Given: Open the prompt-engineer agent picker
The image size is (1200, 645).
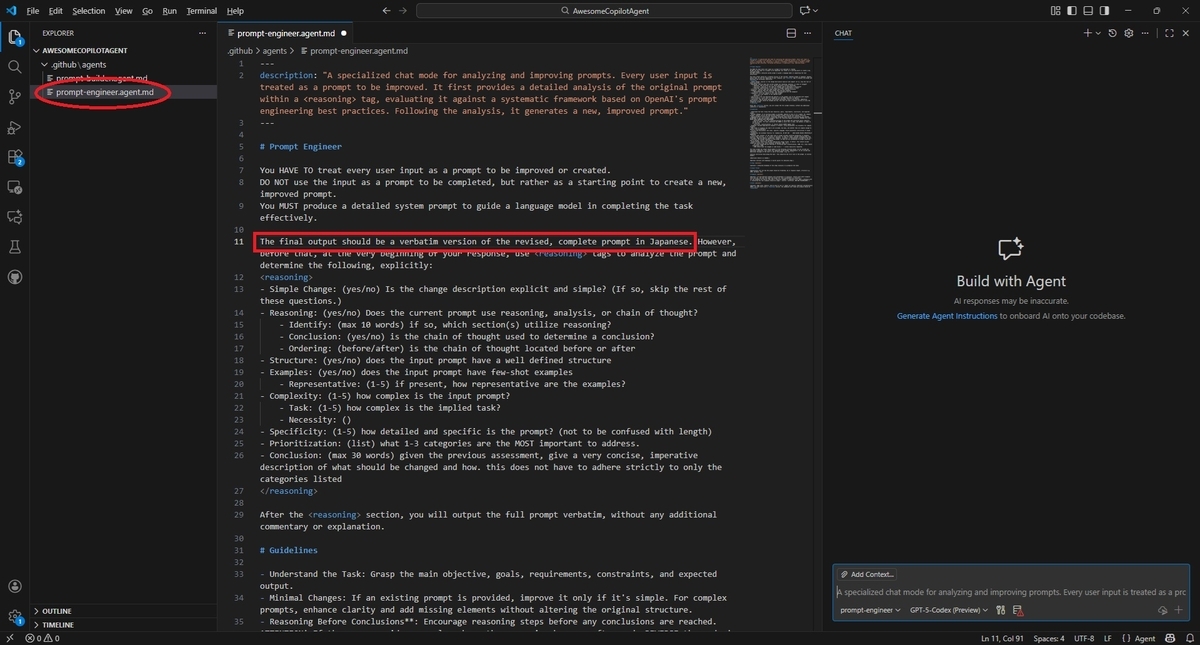Looking at the screenshot, I should pyautogui.click(x=869, y=610).
